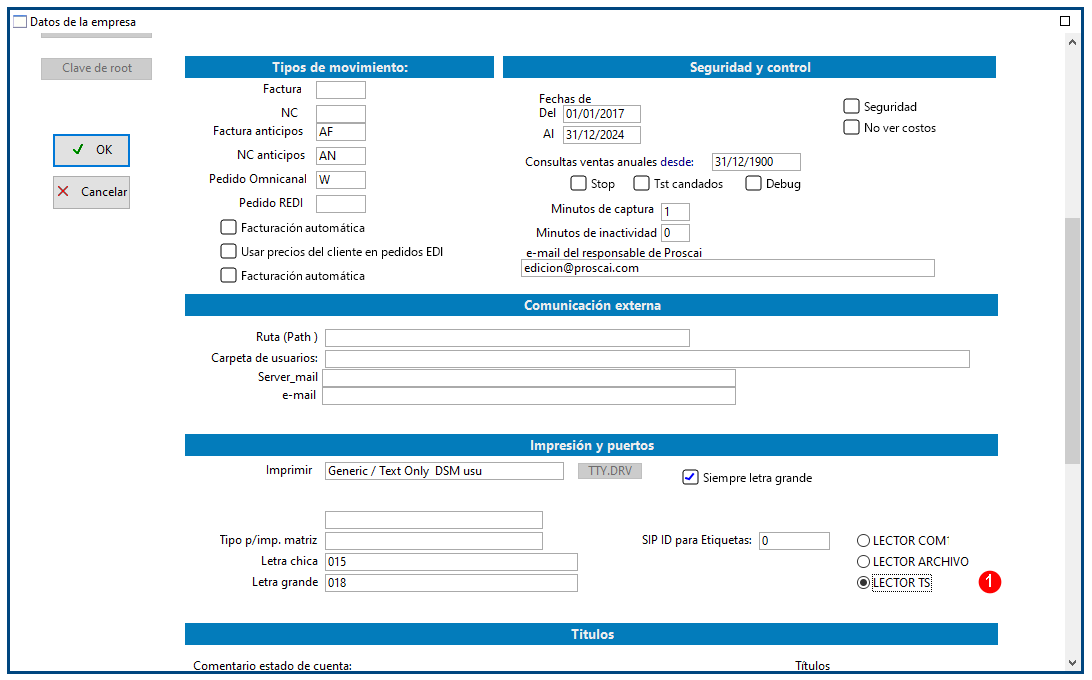Image resolution: width=1092 pixels, height=680 pixels.
Task: Click the Al date field 31/12/2024
Action: click(602, 134)
